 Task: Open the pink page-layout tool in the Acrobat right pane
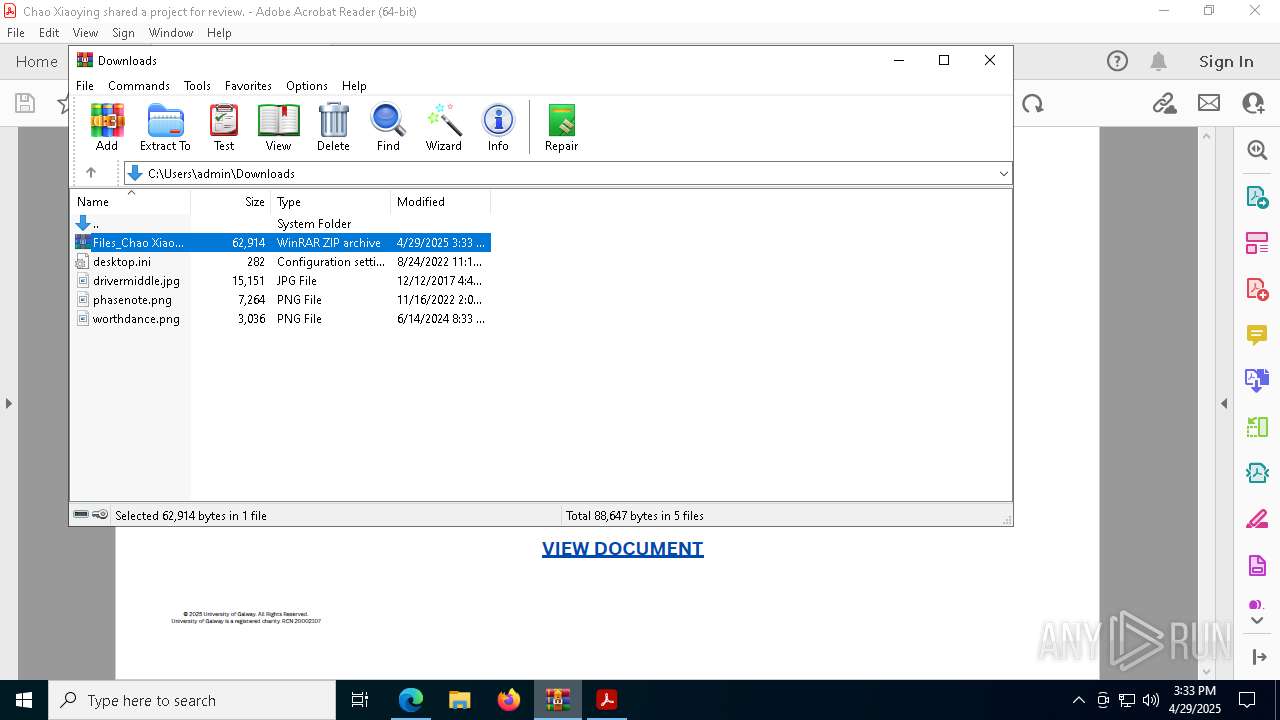pos(1257,243)
